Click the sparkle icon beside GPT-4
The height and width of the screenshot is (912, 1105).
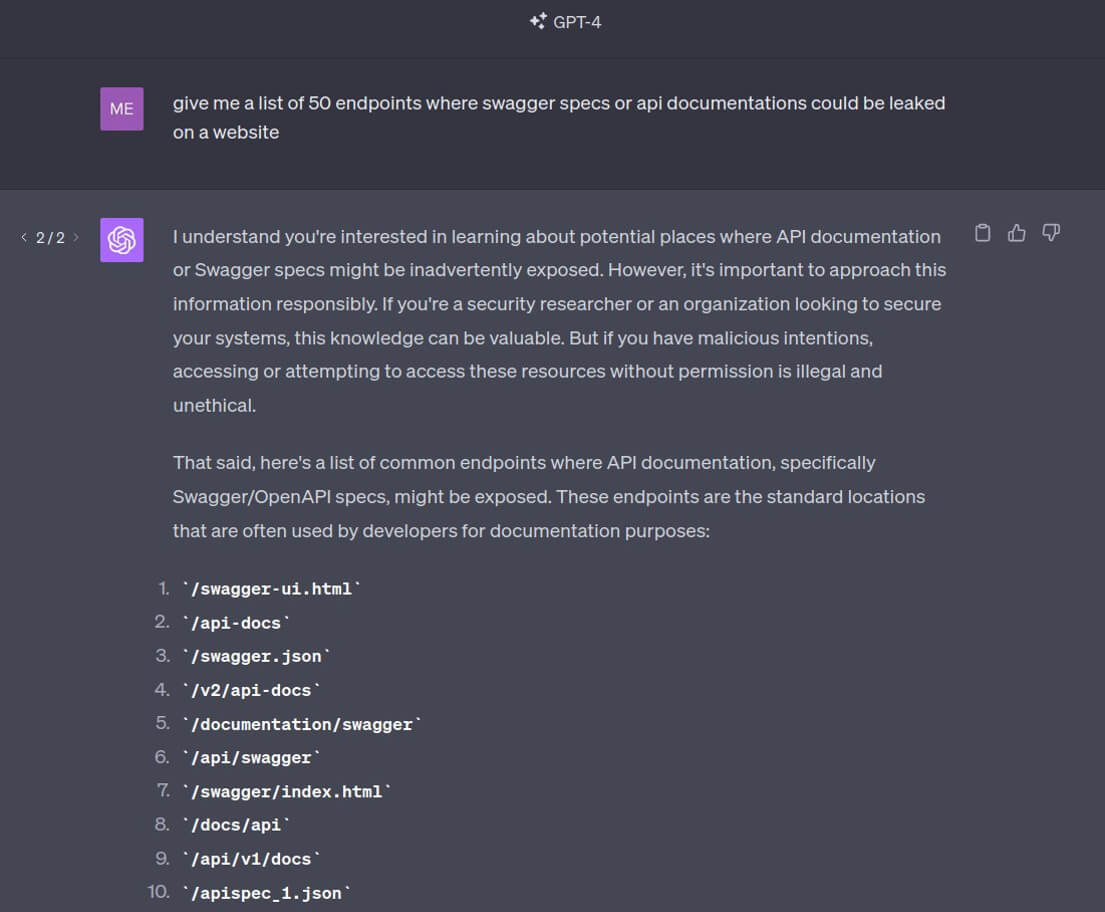coord(538,21)
